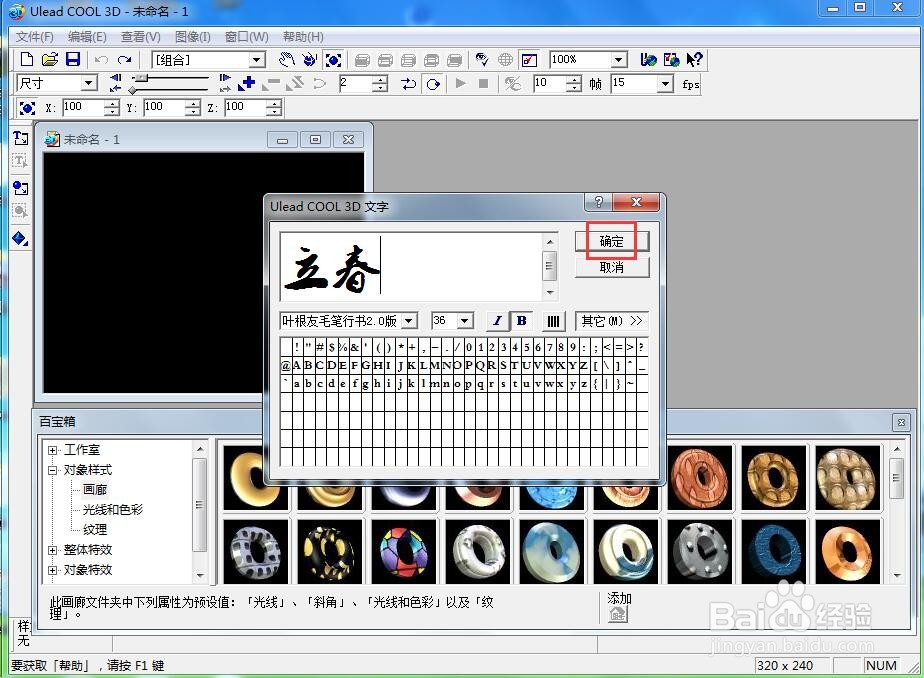
Task: Play the animation
Action: (x=461, y=84)
